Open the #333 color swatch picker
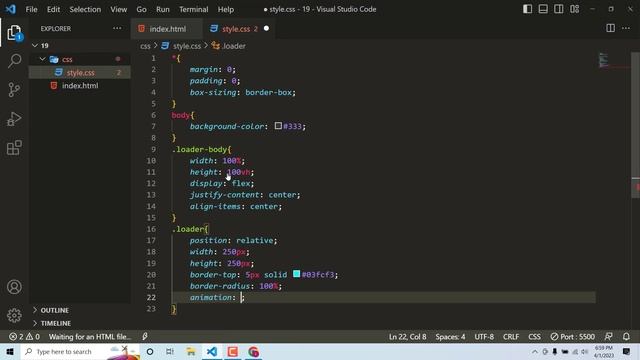 point(278,126)
